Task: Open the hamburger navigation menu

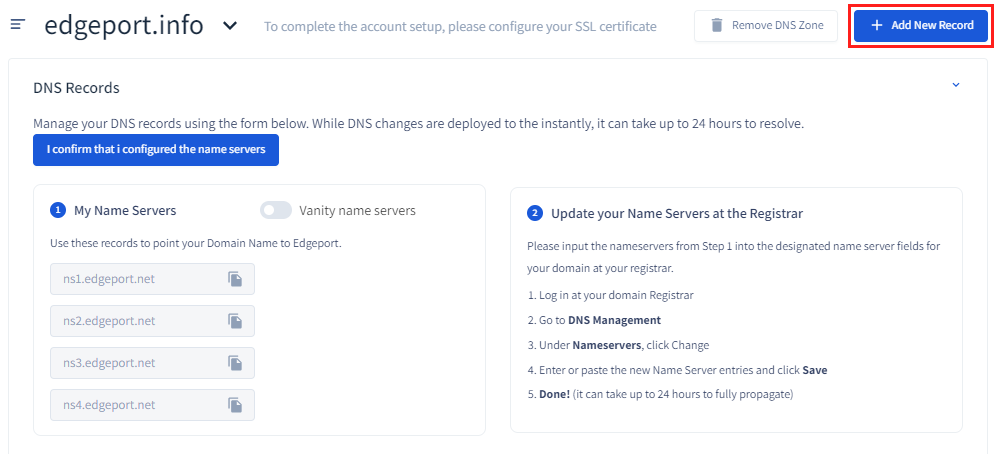Action: point(17,25)
